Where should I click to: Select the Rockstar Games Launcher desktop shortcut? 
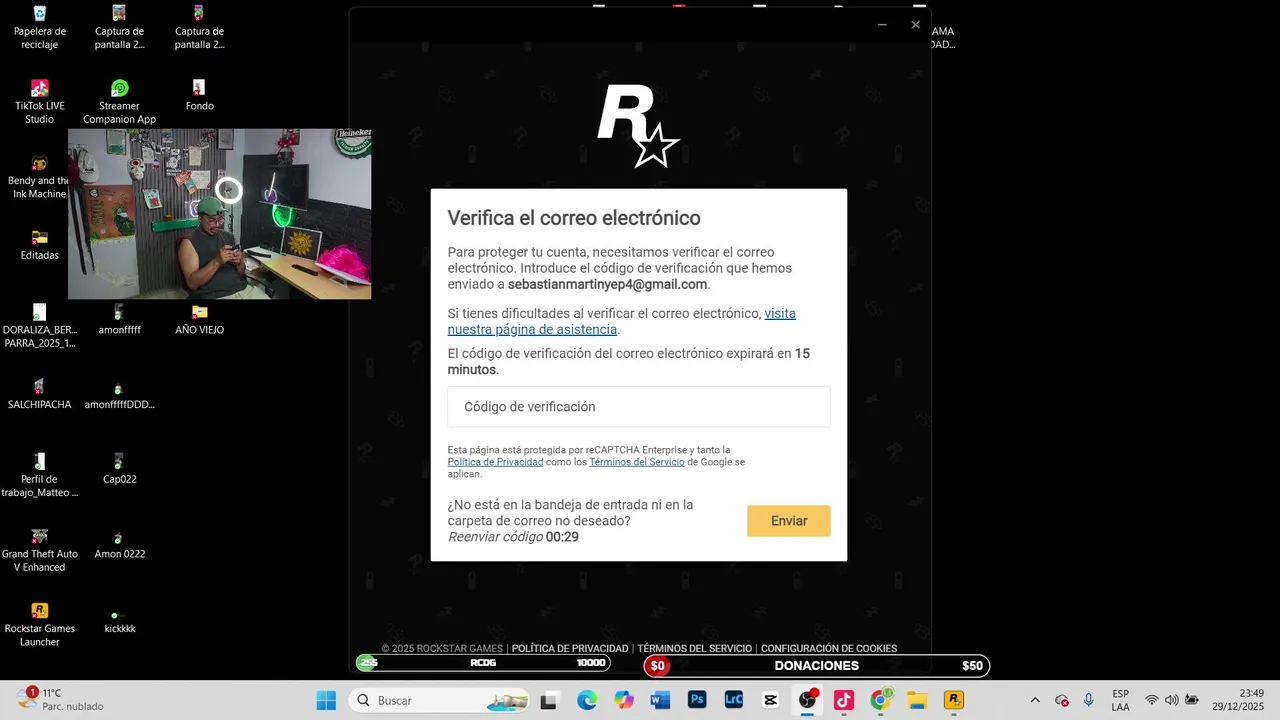[x=40, y=624]
